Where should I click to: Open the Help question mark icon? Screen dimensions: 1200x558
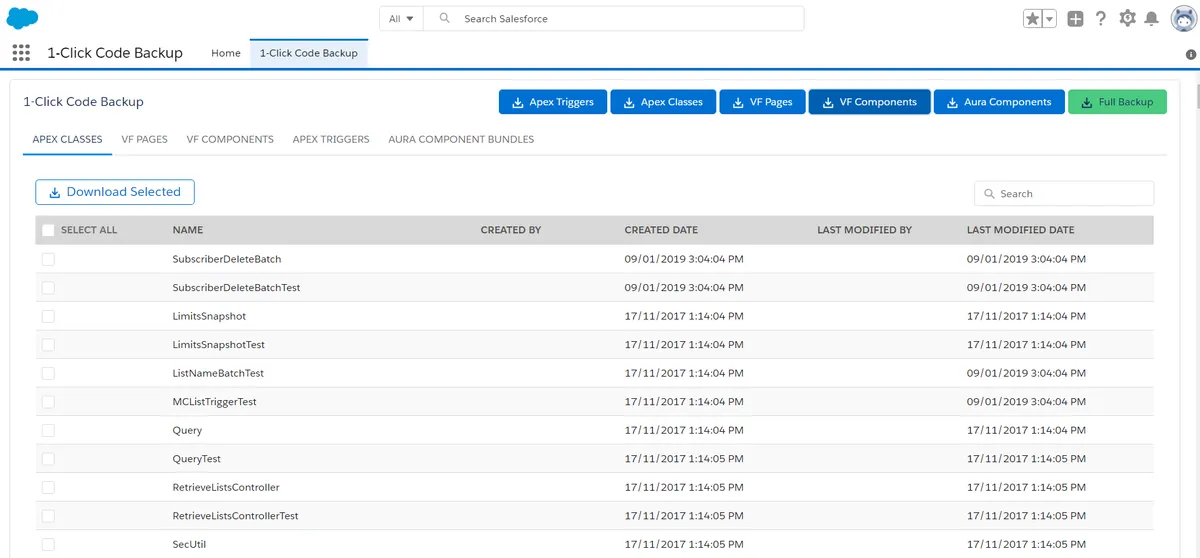1101,19
